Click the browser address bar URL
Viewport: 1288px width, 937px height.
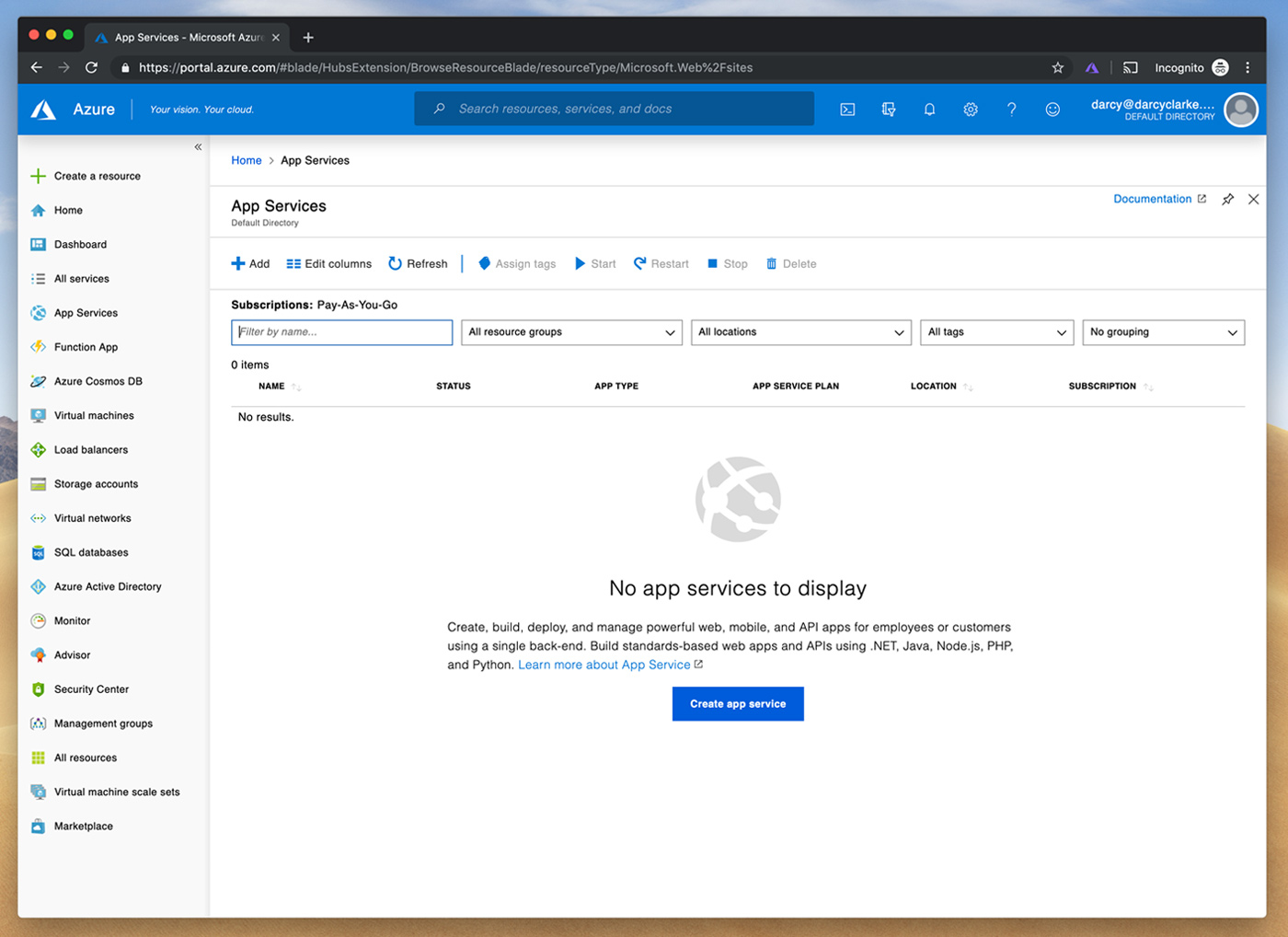445,67
